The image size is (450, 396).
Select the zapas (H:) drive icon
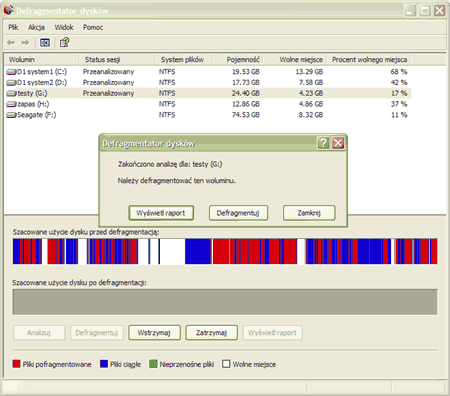point(11,104)
